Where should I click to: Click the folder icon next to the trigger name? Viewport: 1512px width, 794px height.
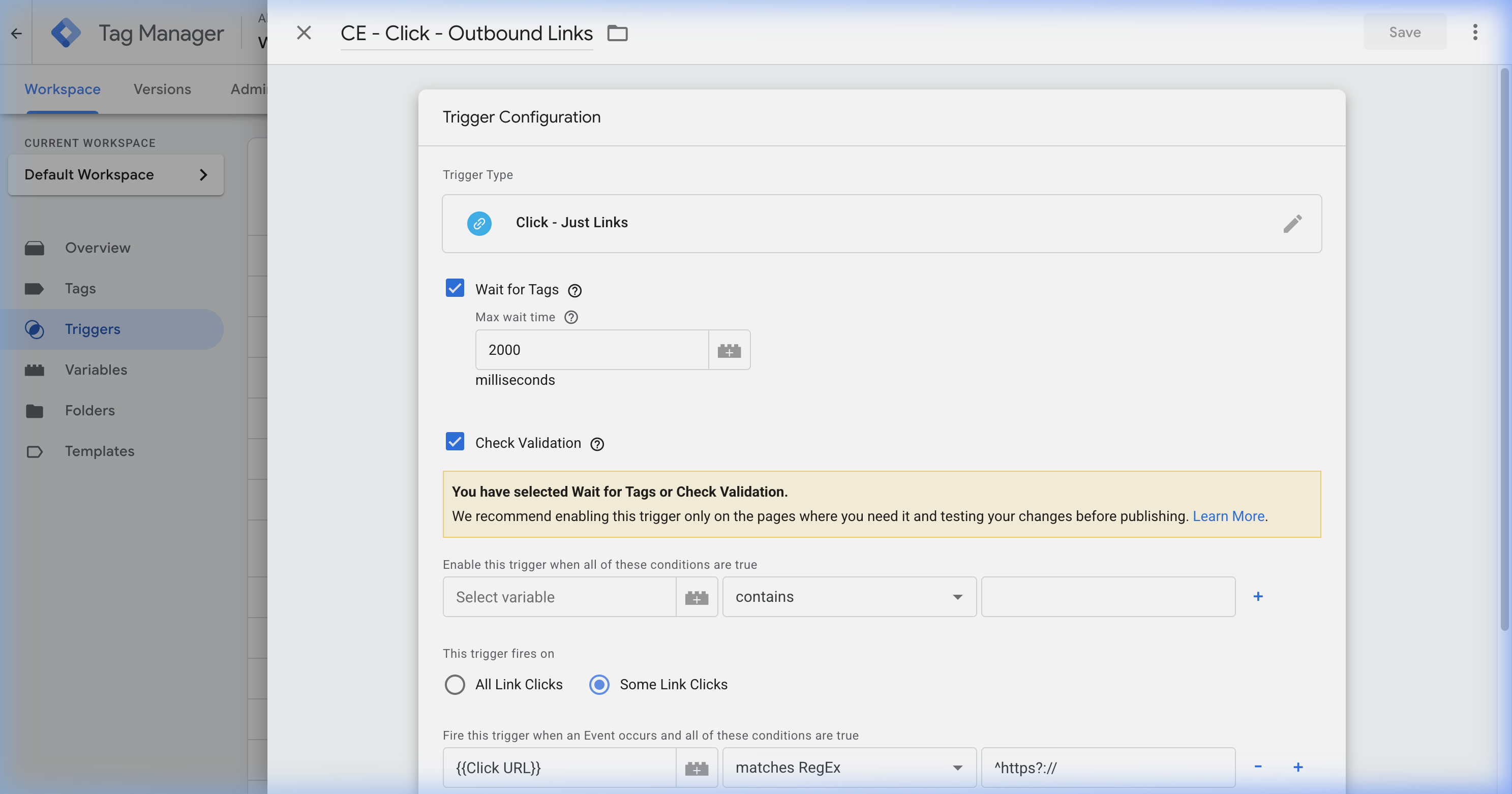coord(618,34)
